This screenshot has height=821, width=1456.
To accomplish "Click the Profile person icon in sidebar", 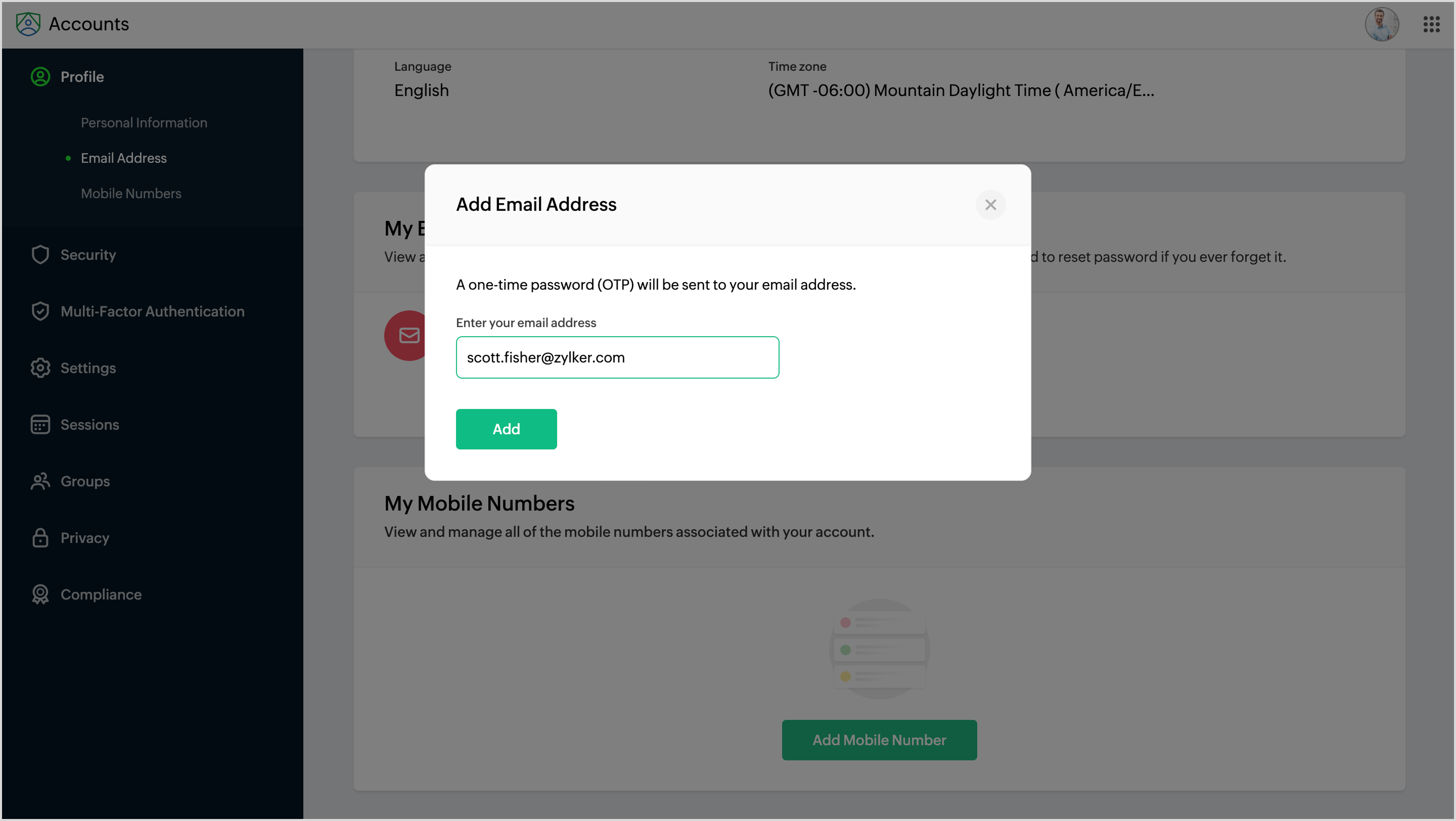I will pyautogui.click(x=40, y=77).
